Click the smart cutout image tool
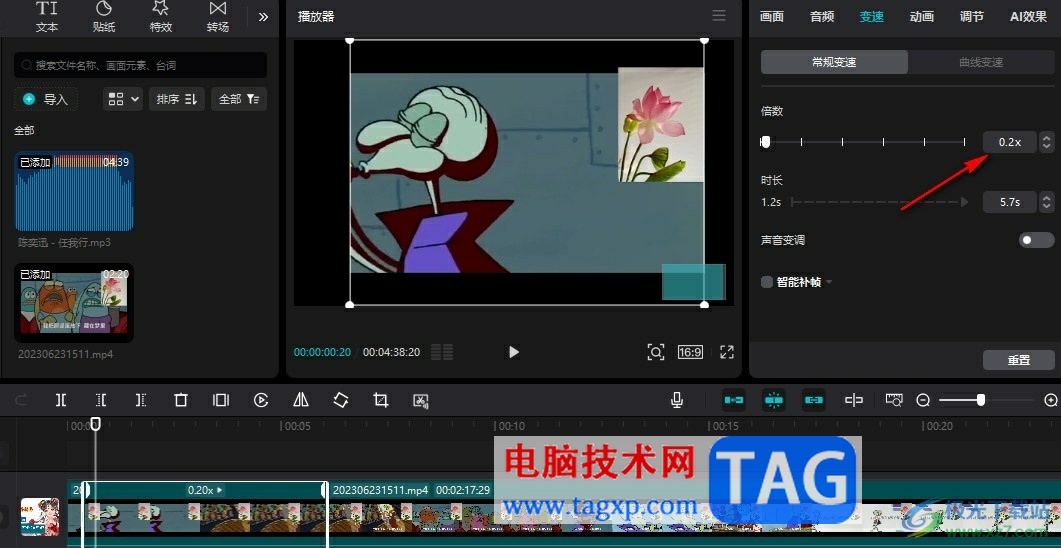 (x=421, y=401)
